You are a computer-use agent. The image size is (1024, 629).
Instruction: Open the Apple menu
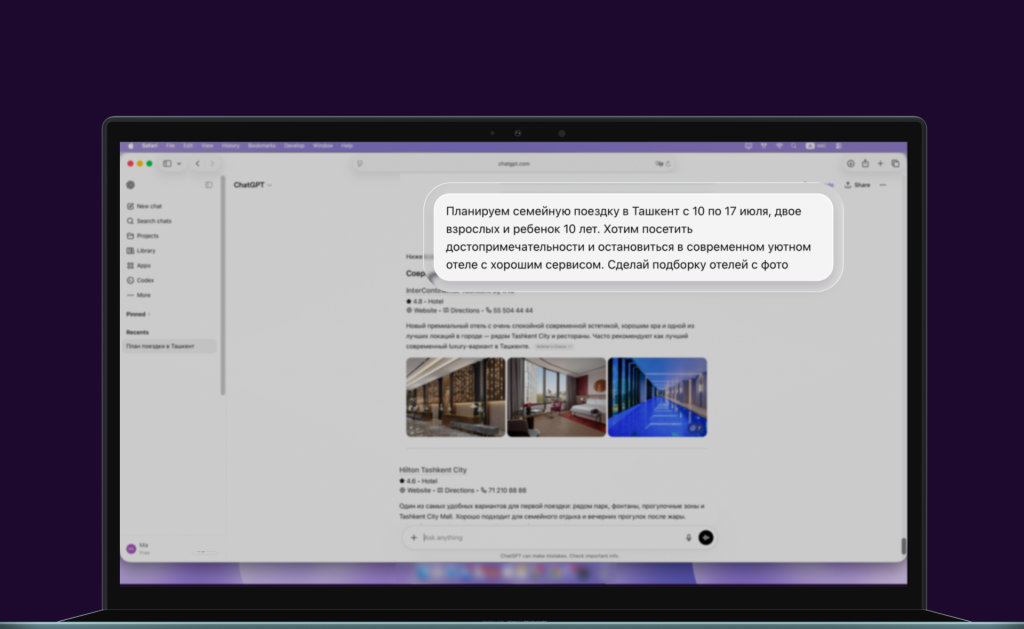pos(131,146)
